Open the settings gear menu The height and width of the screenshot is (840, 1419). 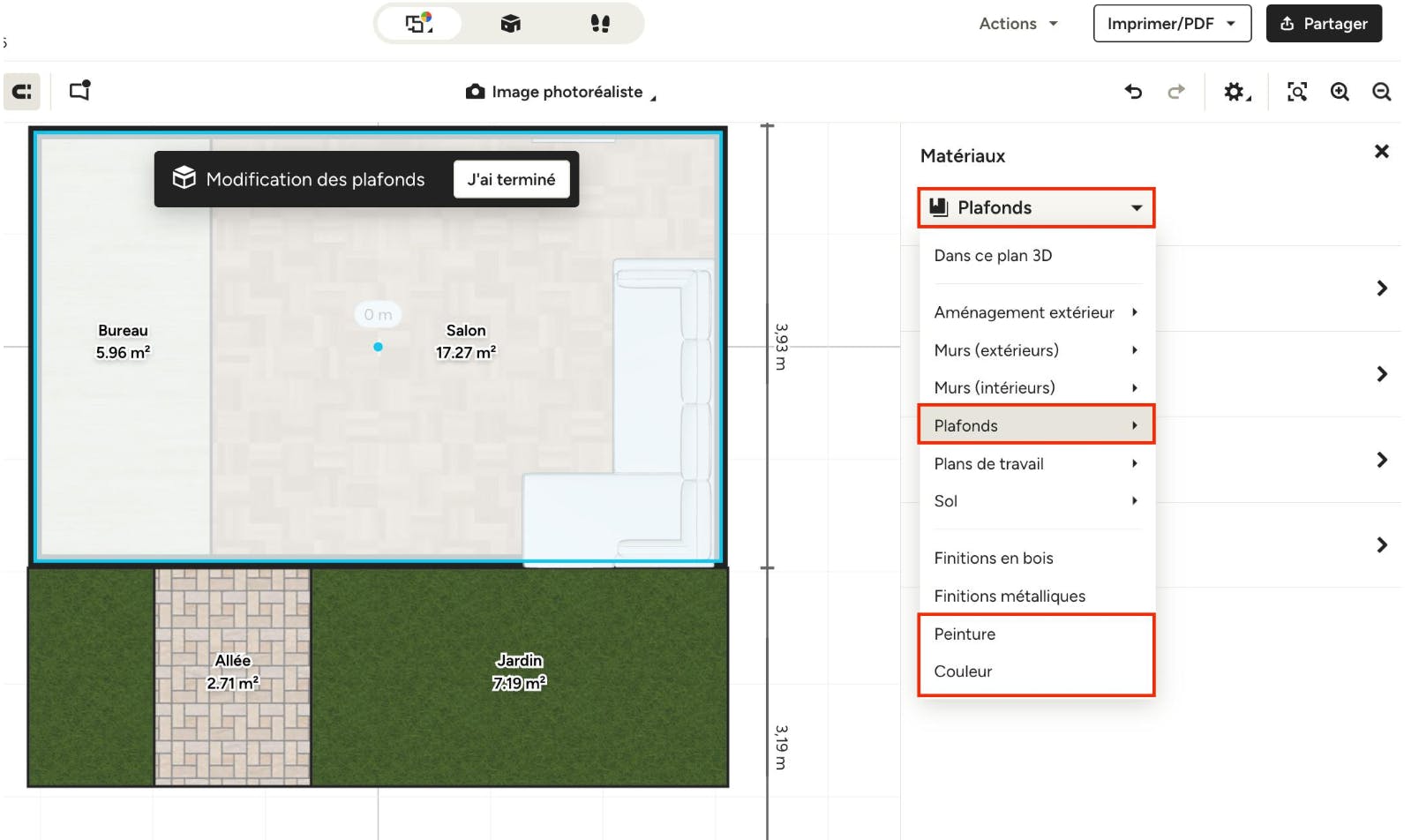(1235, 92)
